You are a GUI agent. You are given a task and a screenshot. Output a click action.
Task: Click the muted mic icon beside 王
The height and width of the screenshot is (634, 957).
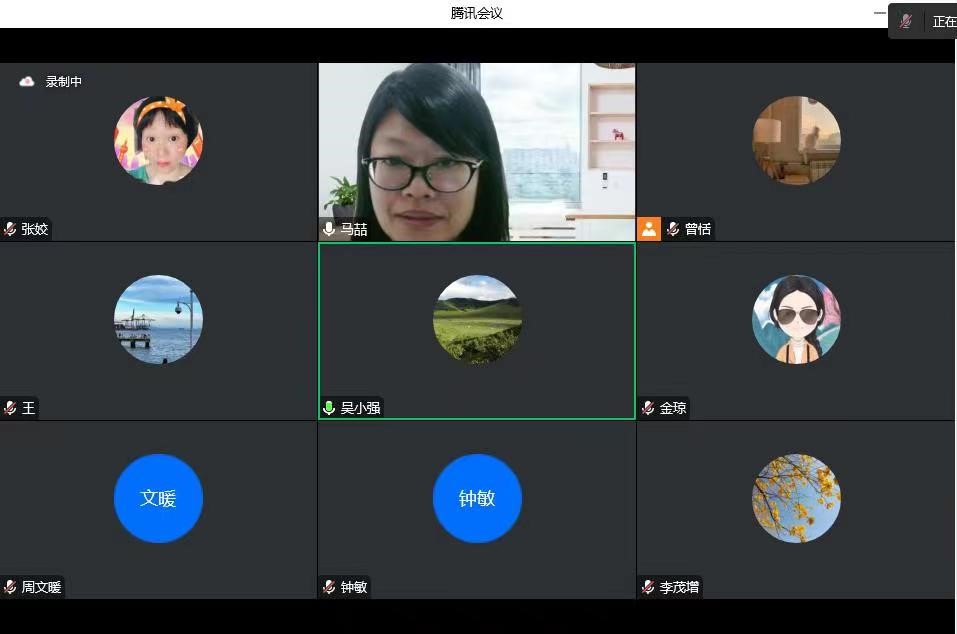click(10, 408)
